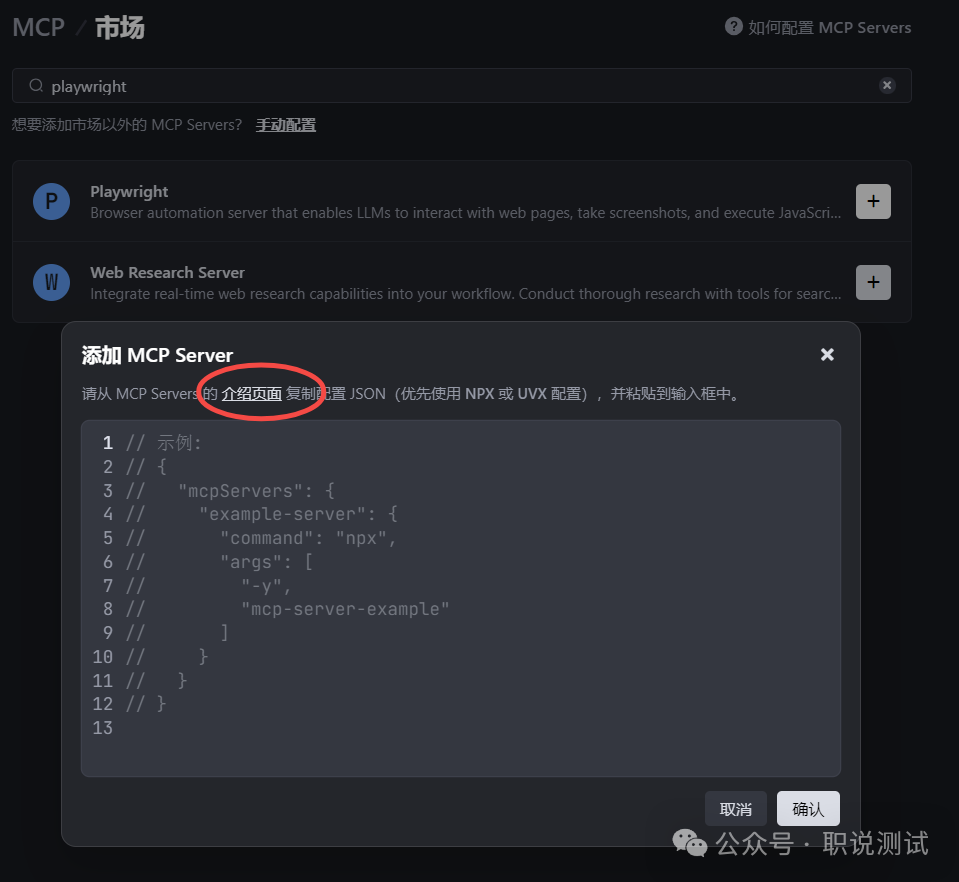Open 如何配置 MCP Servers help
The height and width of the screenshot is (882, 959).
[x=826, y=27]
